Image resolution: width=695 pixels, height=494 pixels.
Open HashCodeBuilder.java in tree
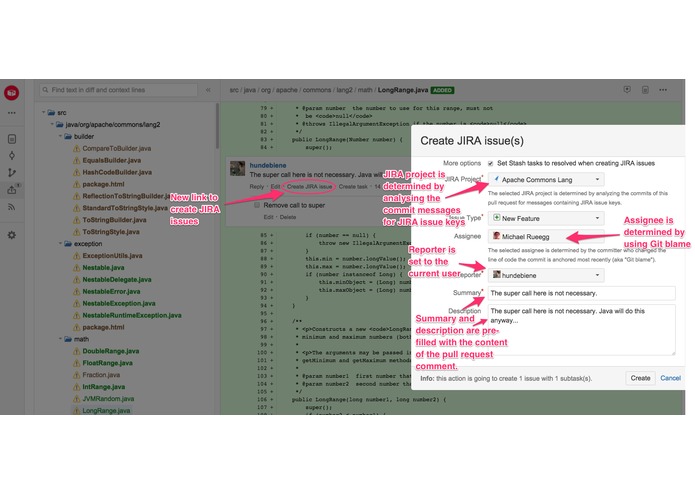click(x=117, y=172)
